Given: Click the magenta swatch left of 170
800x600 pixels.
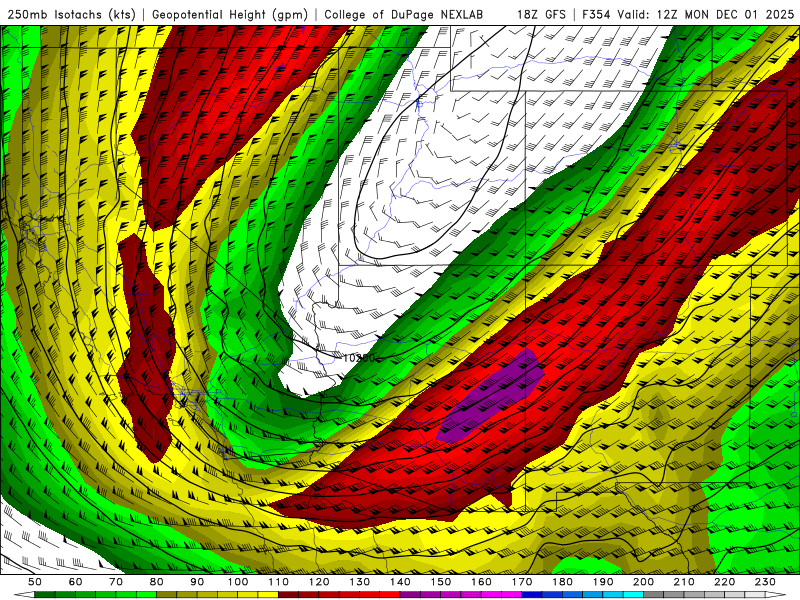Looking at the screenshot, I should click(511, 594).
